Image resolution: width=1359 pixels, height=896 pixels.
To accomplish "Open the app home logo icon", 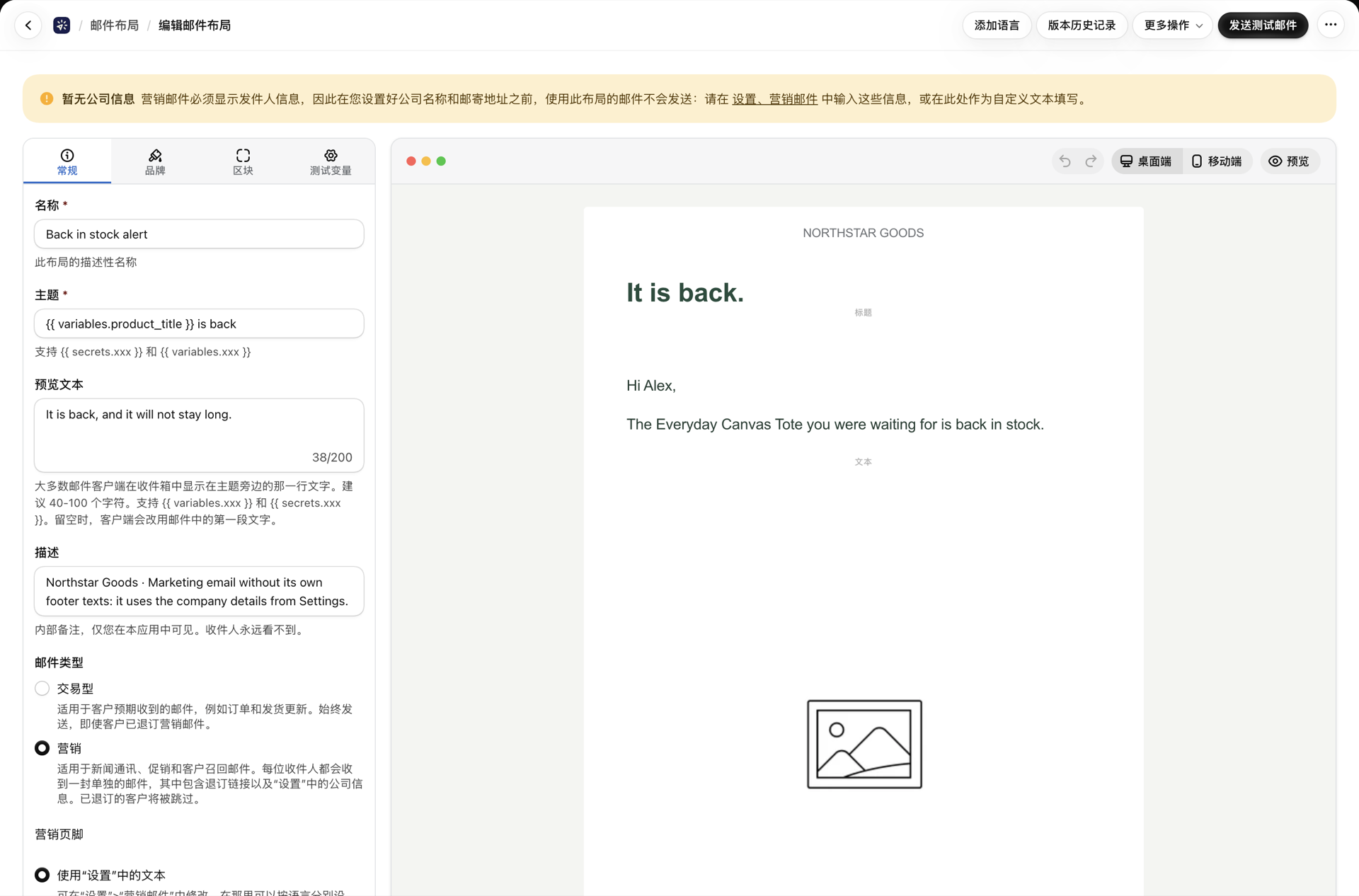I will pos(62,25).
